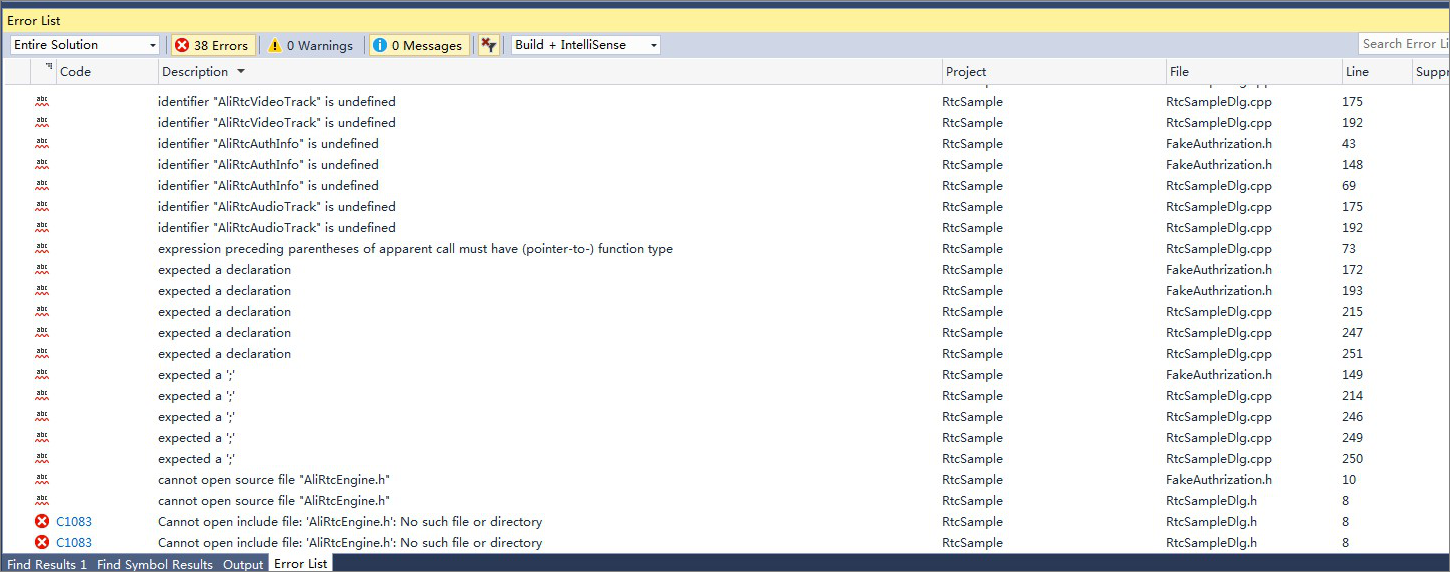The height and width of the screenshot is (572, 1450).
Task: Click FakeAuthrization.h file cell on line 148
Action: pyautogui.click(x=1219, y=165)
